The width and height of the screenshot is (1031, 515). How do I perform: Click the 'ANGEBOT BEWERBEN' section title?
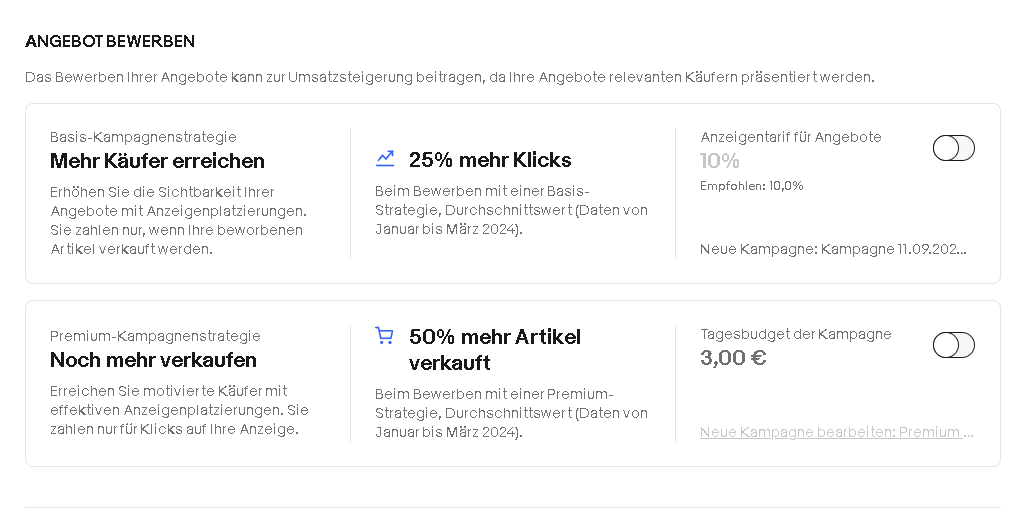click(110, 41)
